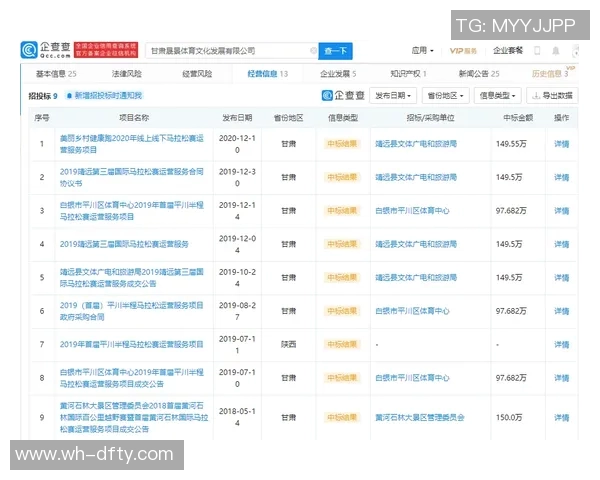Click the 中标金额 column header

[518, 118]
